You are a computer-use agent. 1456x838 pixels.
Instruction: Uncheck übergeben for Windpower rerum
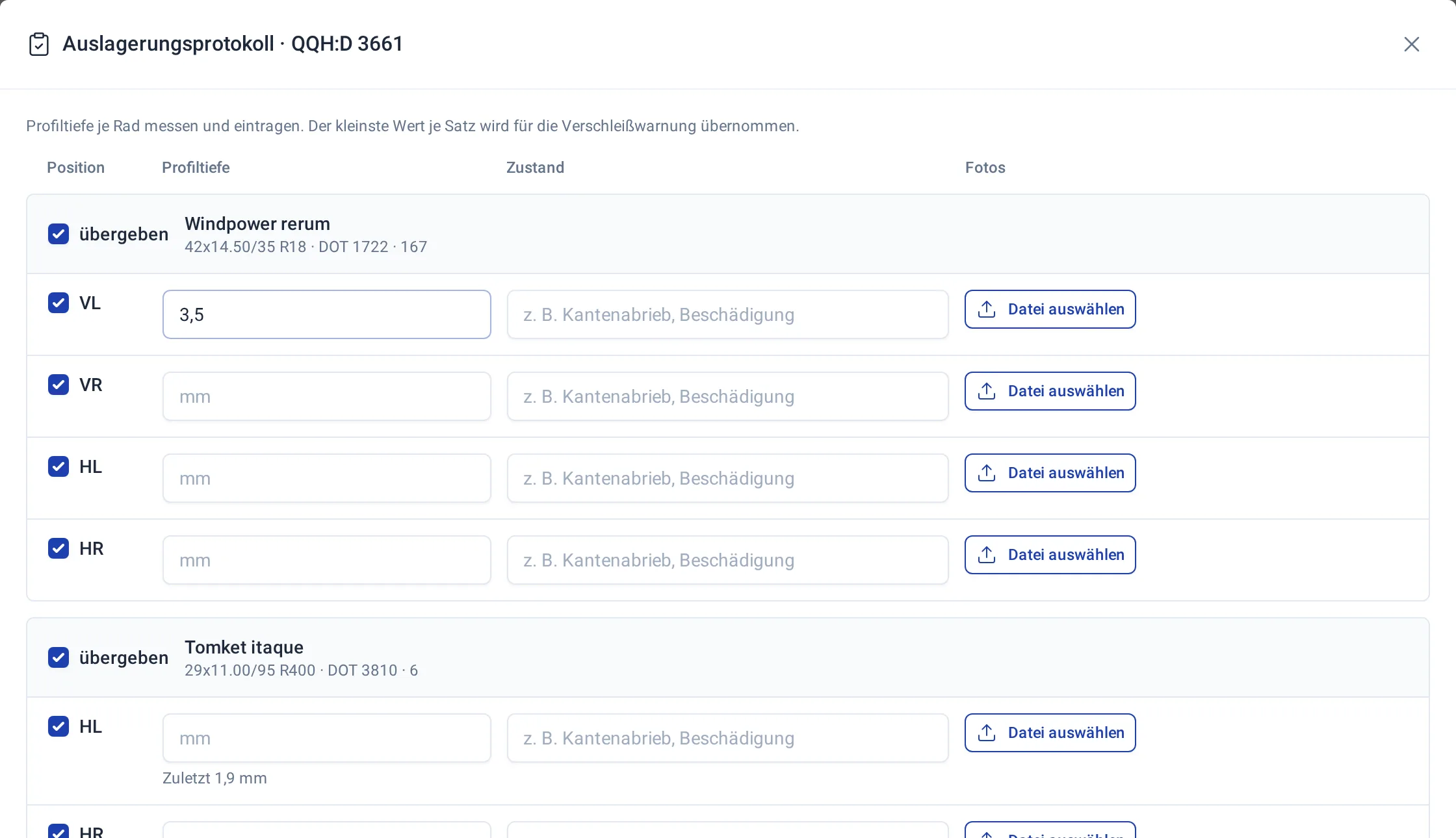[58, 234]
